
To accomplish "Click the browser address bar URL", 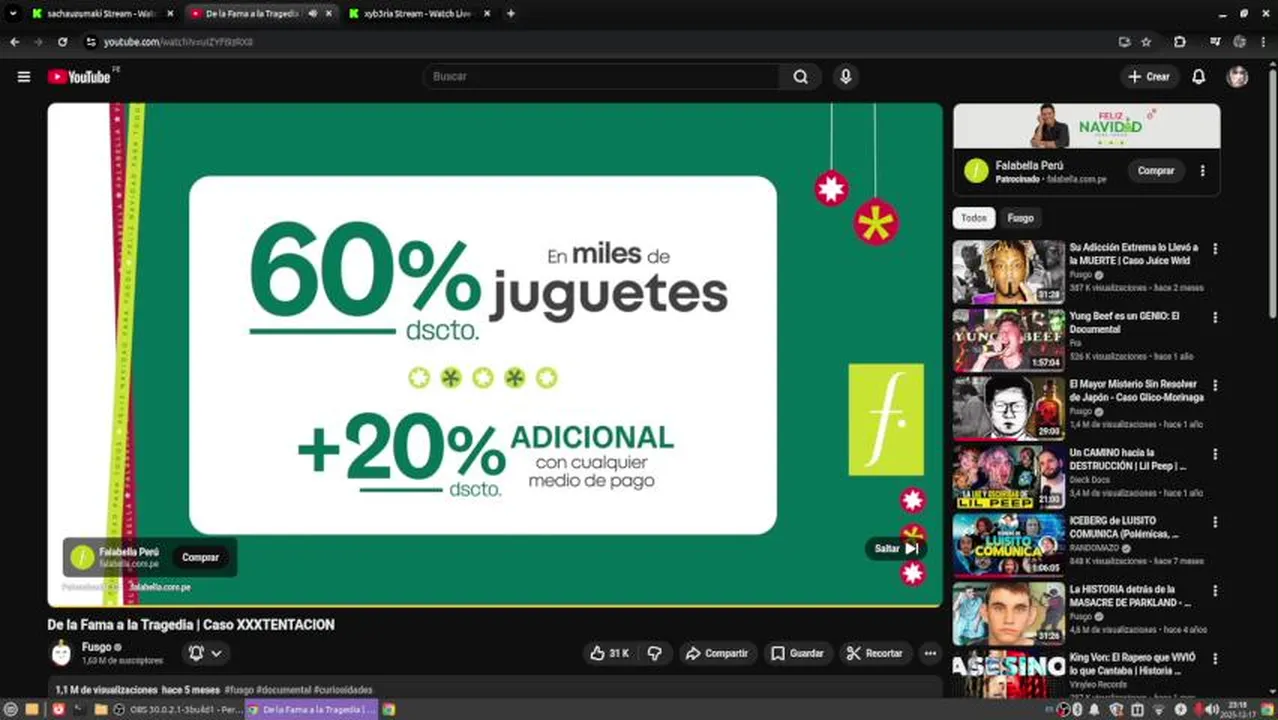I will point(178,42).
